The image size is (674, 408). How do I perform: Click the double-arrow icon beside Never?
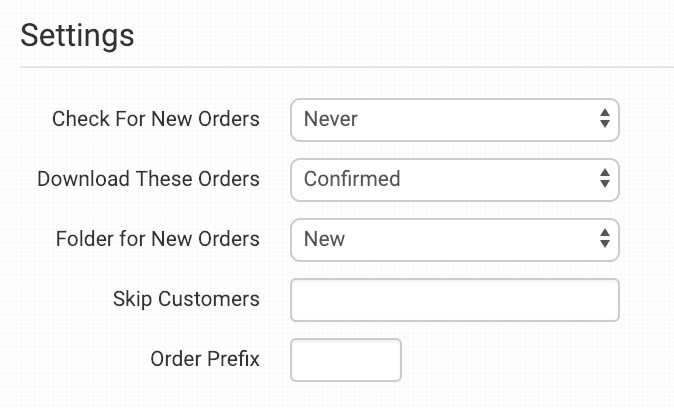tap(604, 119)
